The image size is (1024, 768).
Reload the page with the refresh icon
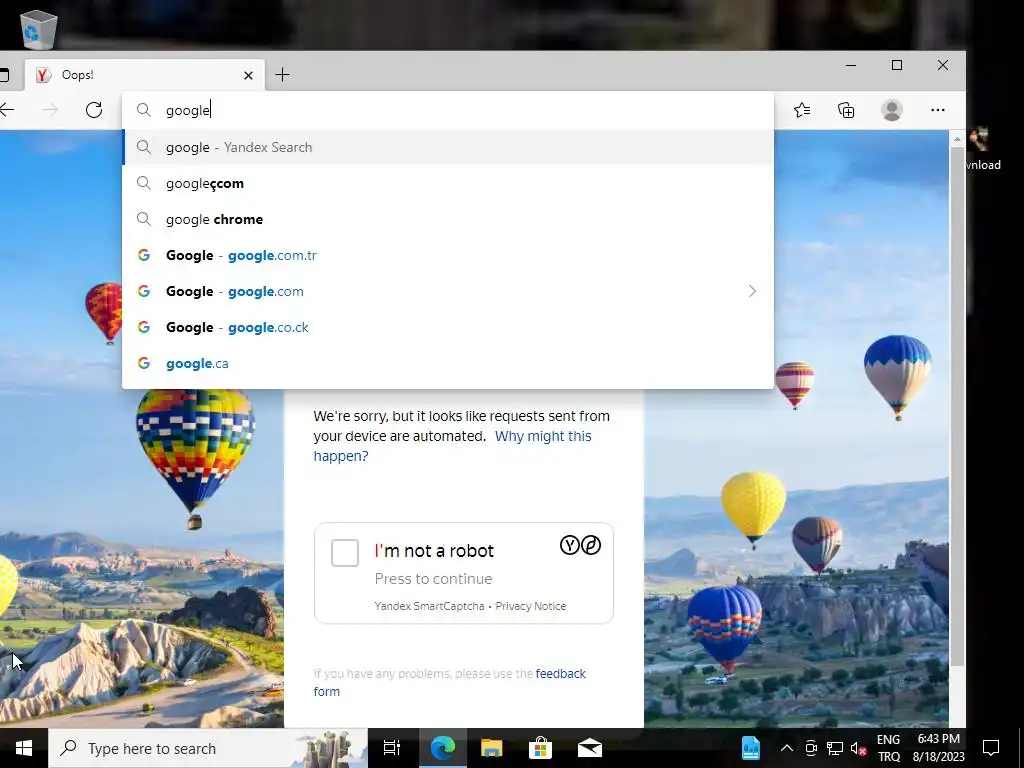click(x=94, y=110)
